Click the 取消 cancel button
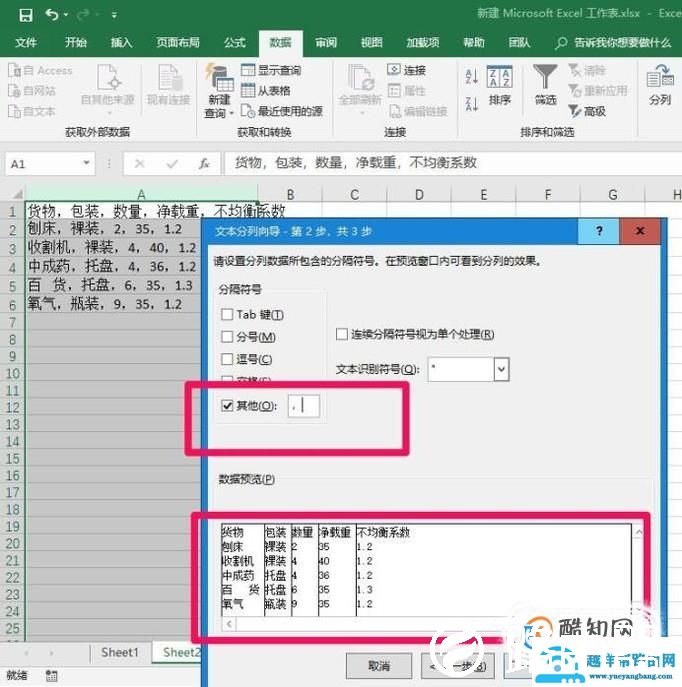The width and height of the screenshot is (682, 687). pyautogui.click(x=379, y=666)
